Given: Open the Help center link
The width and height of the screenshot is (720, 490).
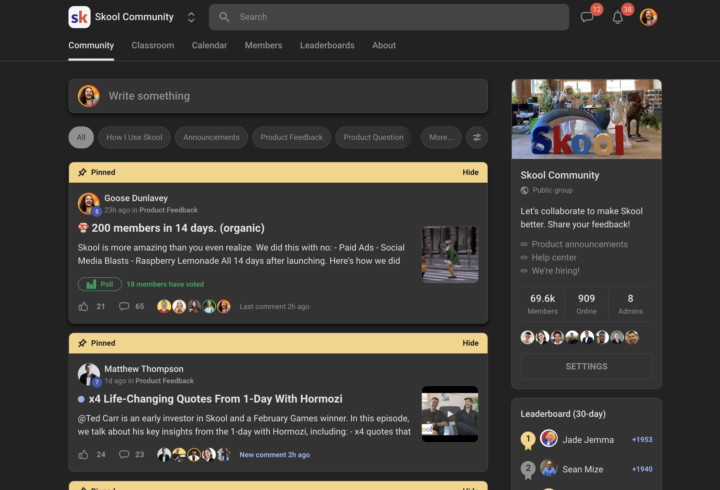Looking at the screenshot, I should (554, 258).
